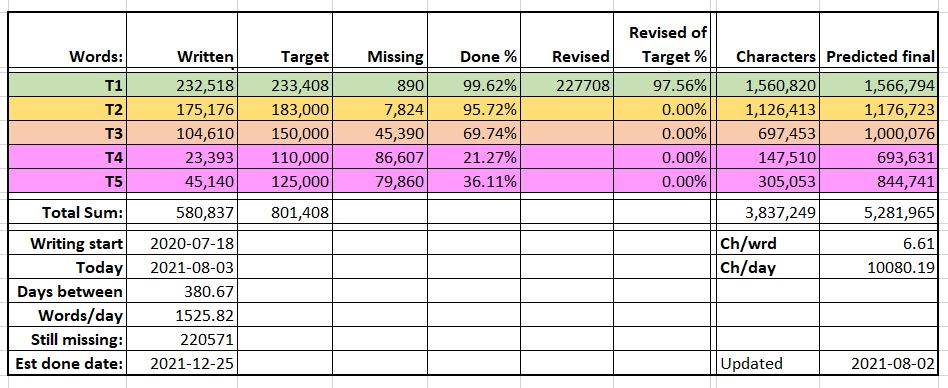Click the Today date 2021-08-03

[181, 267]
